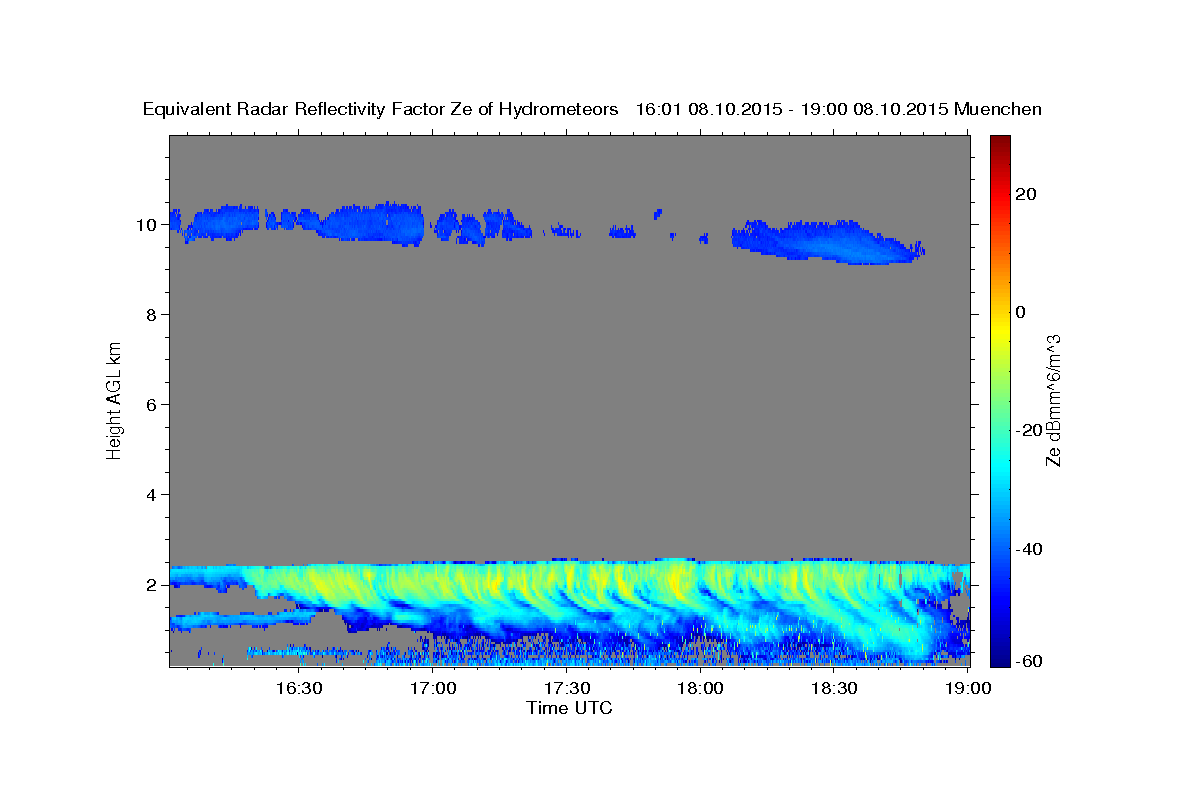Click the height tick label '6'
The height and width of the screenshot is (800, 1200).
(x=151, y=405)
